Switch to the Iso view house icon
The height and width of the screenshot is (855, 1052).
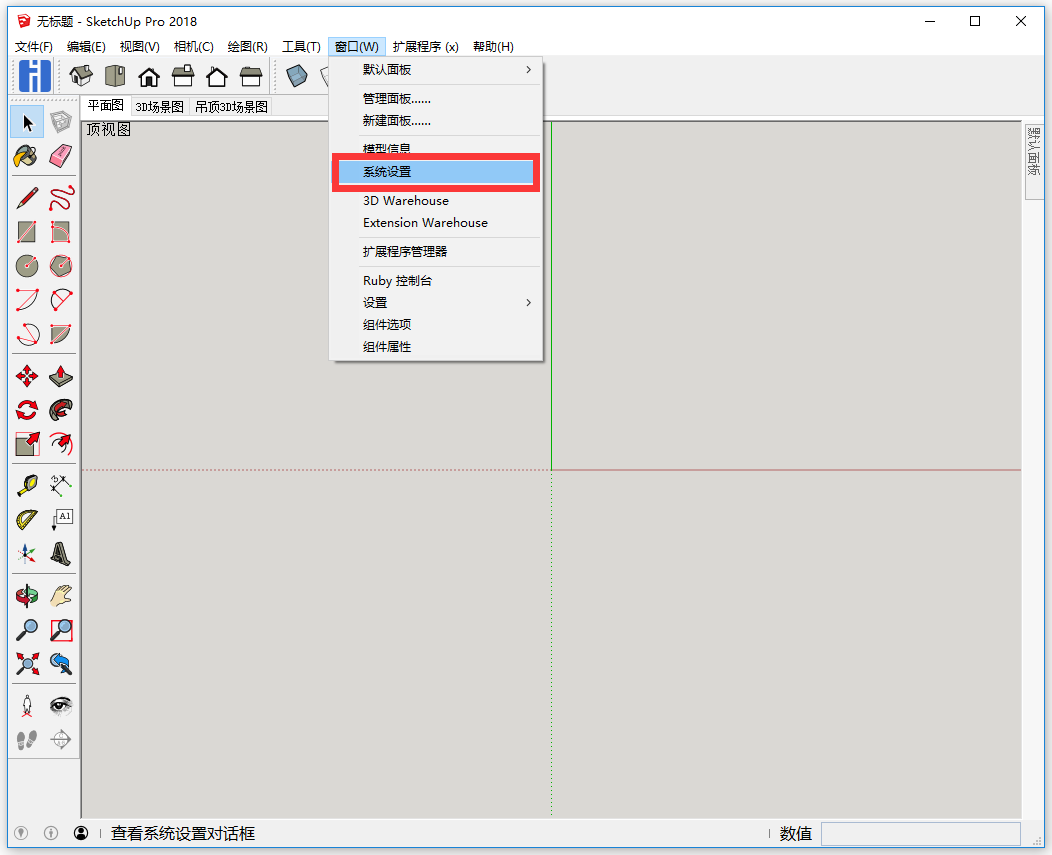click(x=81, y=76)
